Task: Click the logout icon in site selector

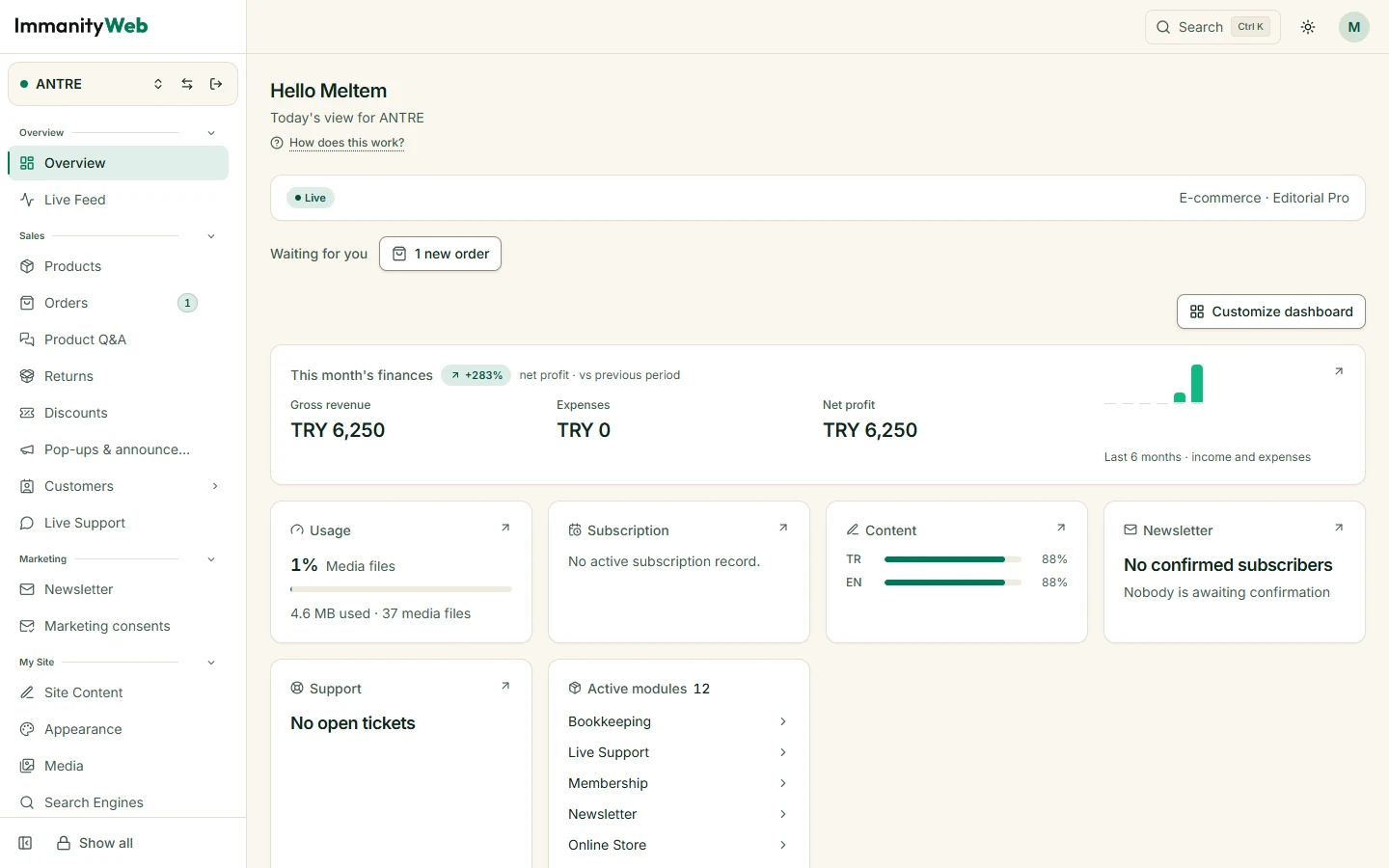Action: coord(216,84)
